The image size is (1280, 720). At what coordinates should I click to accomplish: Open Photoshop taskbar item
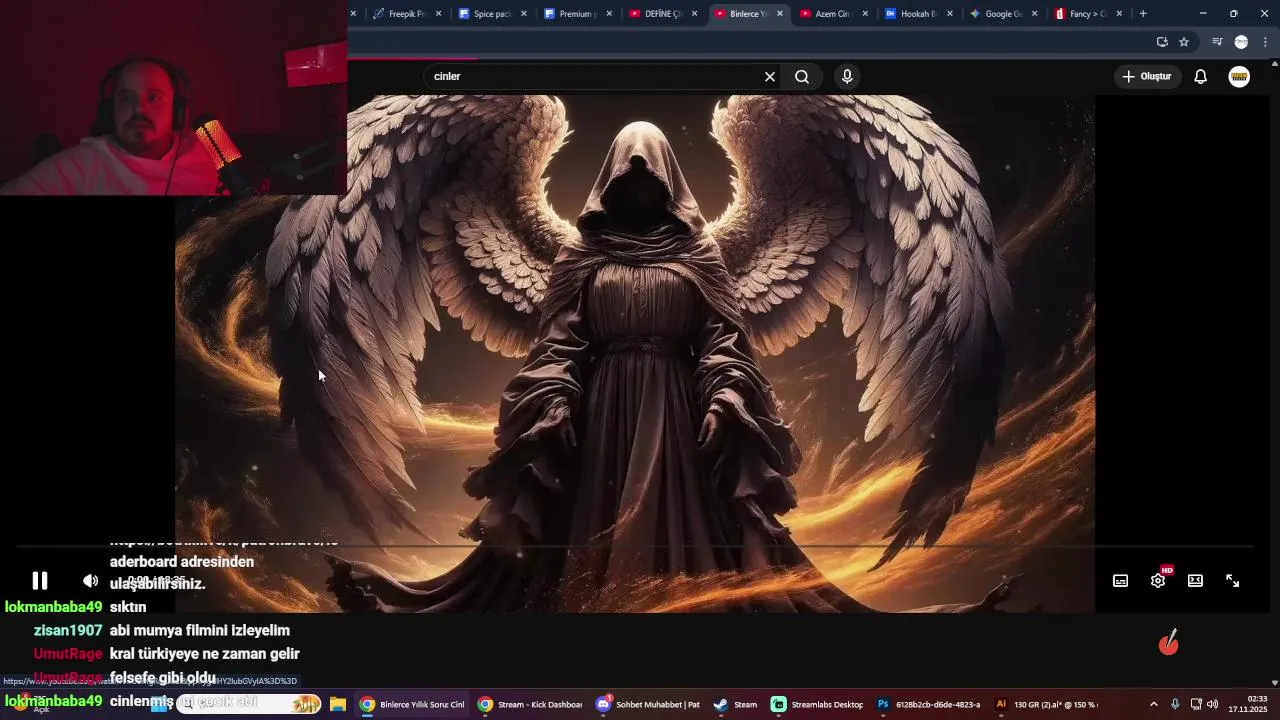click(929, 705)
